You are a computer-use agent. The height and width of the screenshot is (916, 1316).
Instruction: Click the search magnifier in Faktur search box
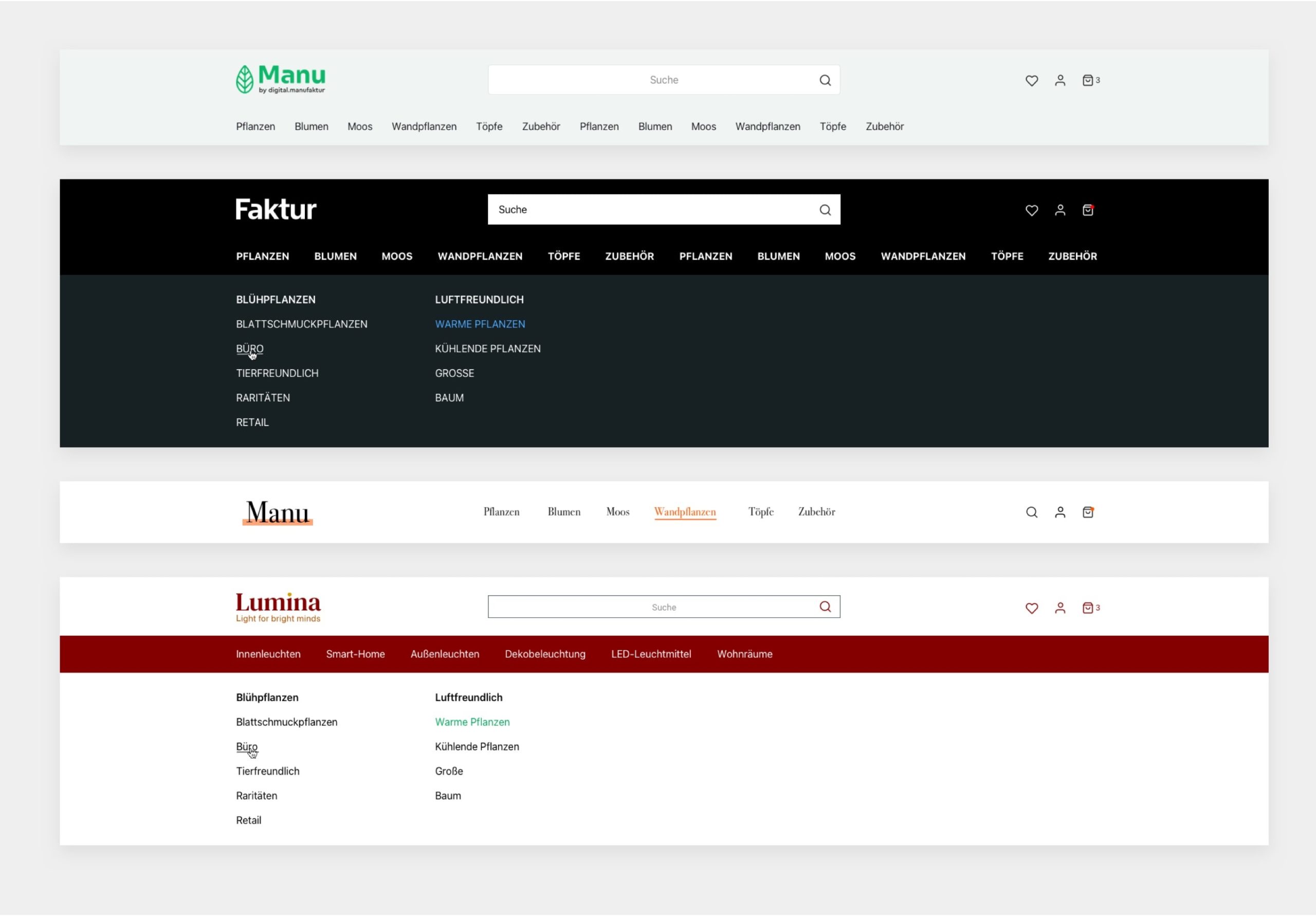[x=825, y=210]
